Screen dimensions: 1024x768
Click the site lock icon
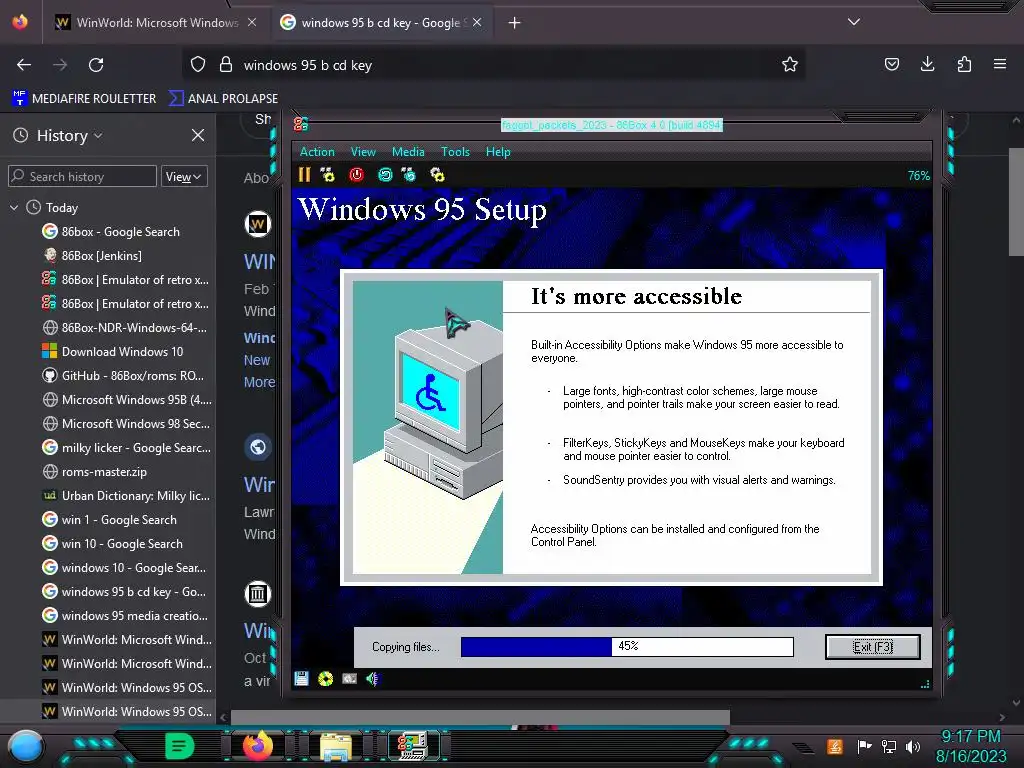tap(226, 65)
